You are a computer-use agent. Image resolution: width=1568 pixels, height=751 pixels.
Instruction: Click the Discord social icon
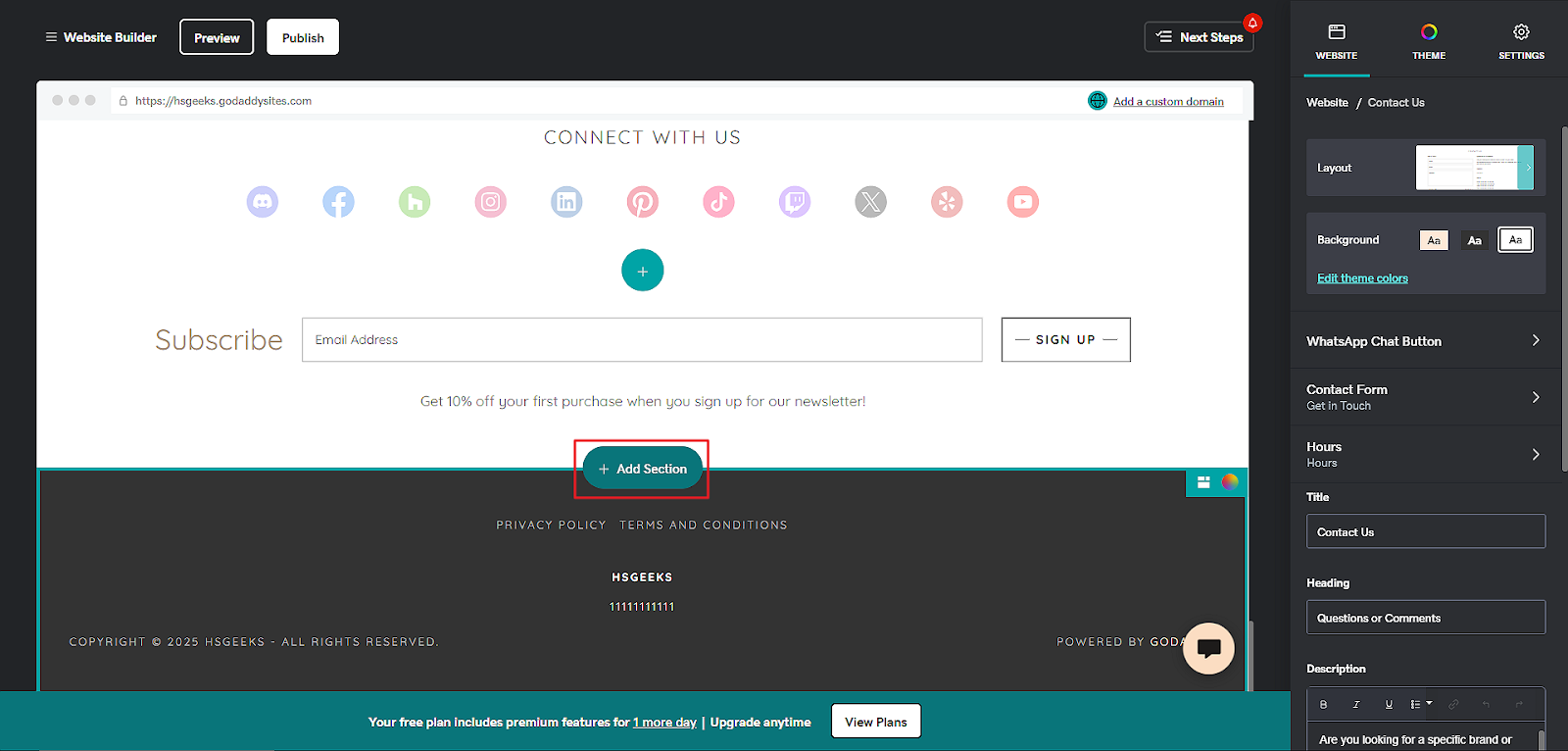pos(263,202)
